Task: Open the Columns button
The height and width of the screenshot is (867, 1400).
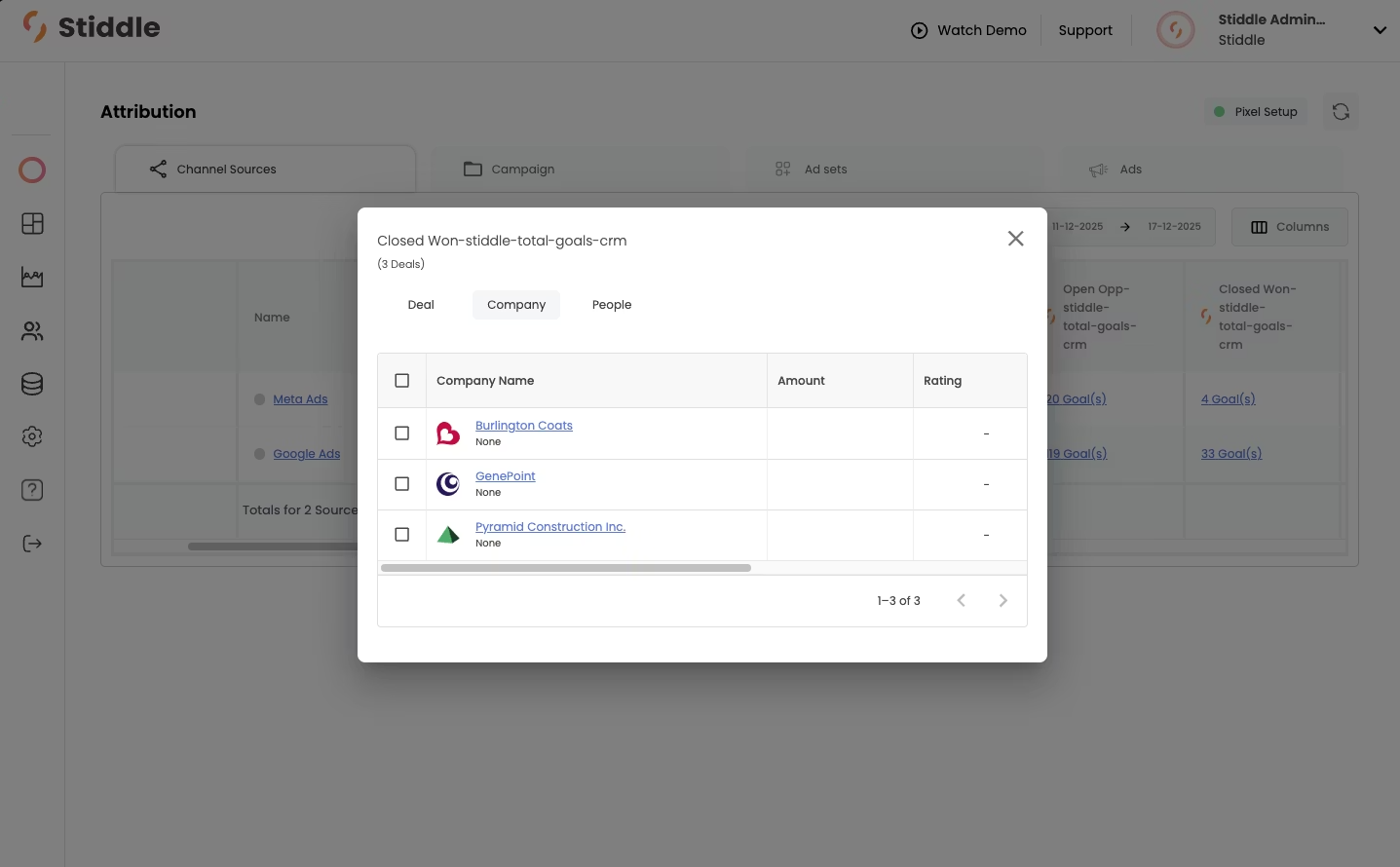Action: tap(1290, 227)
